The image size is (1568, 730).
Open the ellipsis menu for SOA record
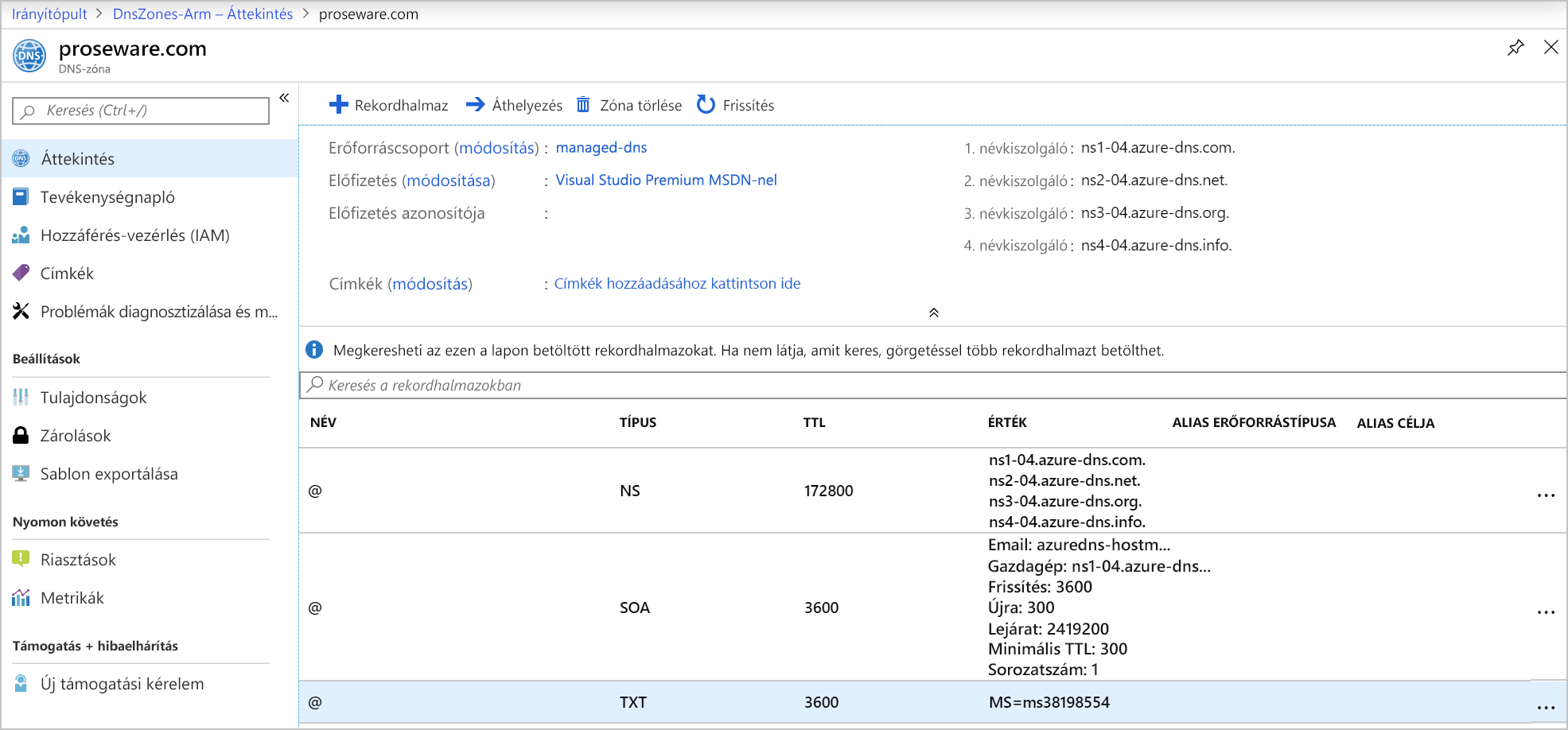click(1546, 612)
